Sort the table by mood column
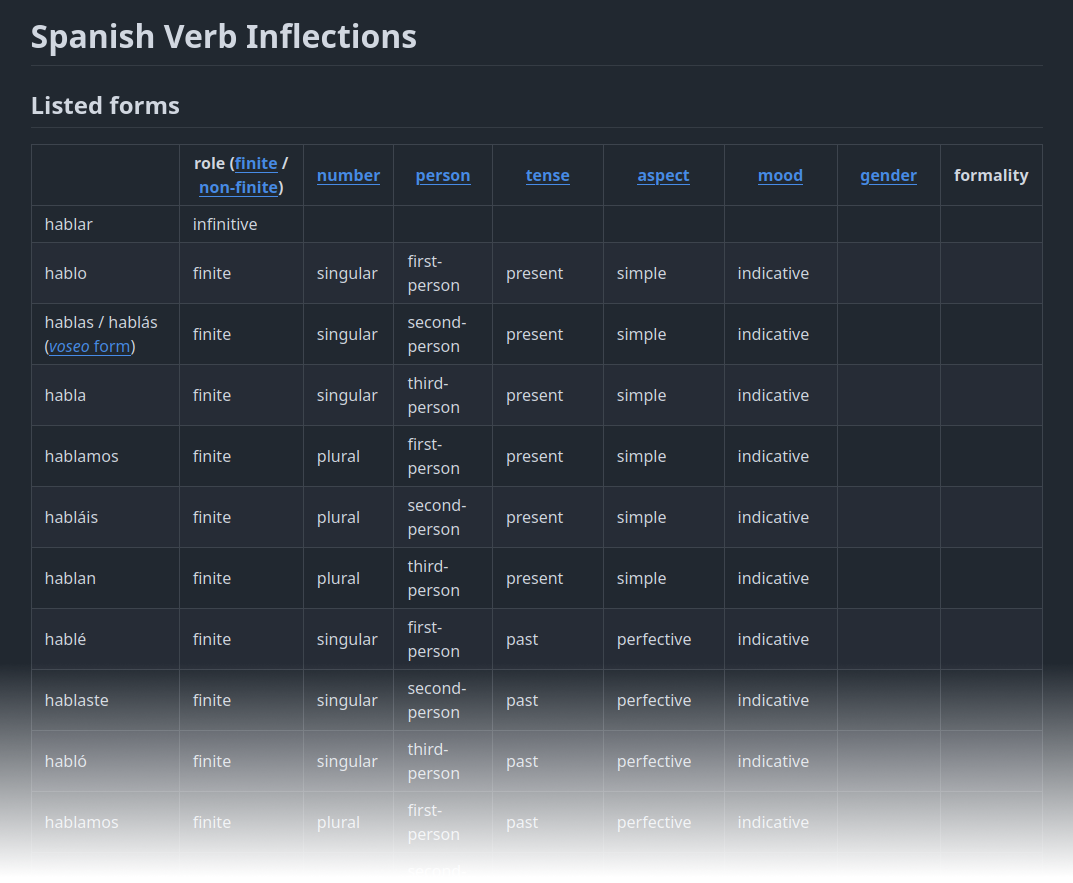 780,174
